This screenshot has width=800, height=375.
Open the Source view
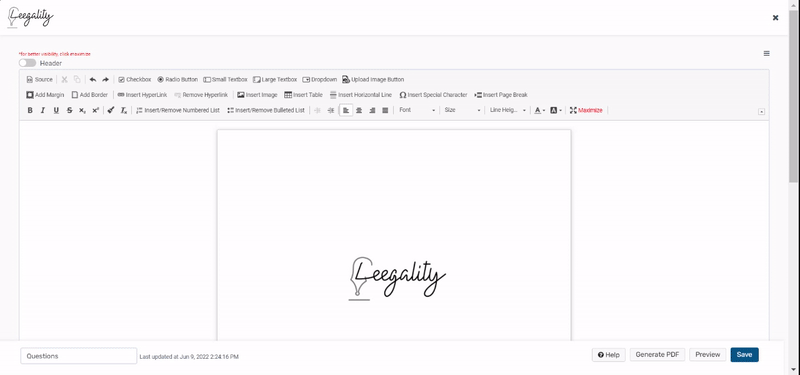pyautogui.click(x=39, y=80)
